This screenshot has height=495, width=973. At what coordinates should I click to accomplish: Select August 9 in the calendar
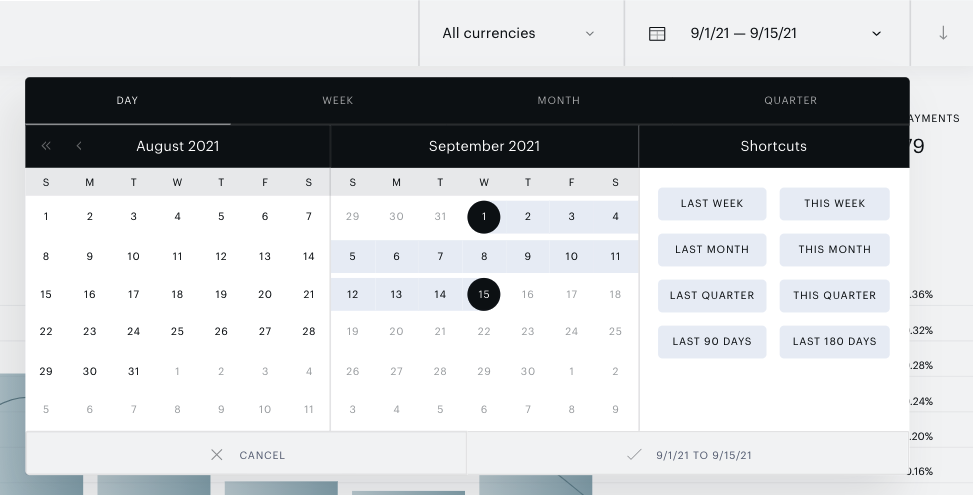(89, 256)
